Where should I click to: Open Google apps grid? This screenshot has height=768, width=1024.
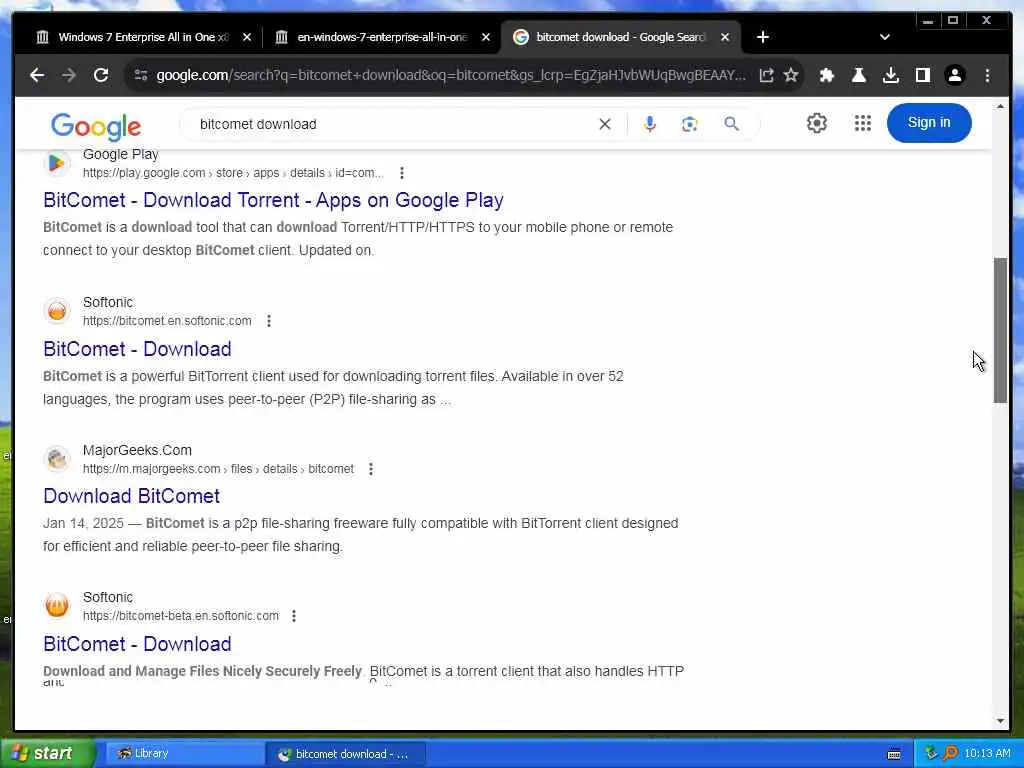863,123
